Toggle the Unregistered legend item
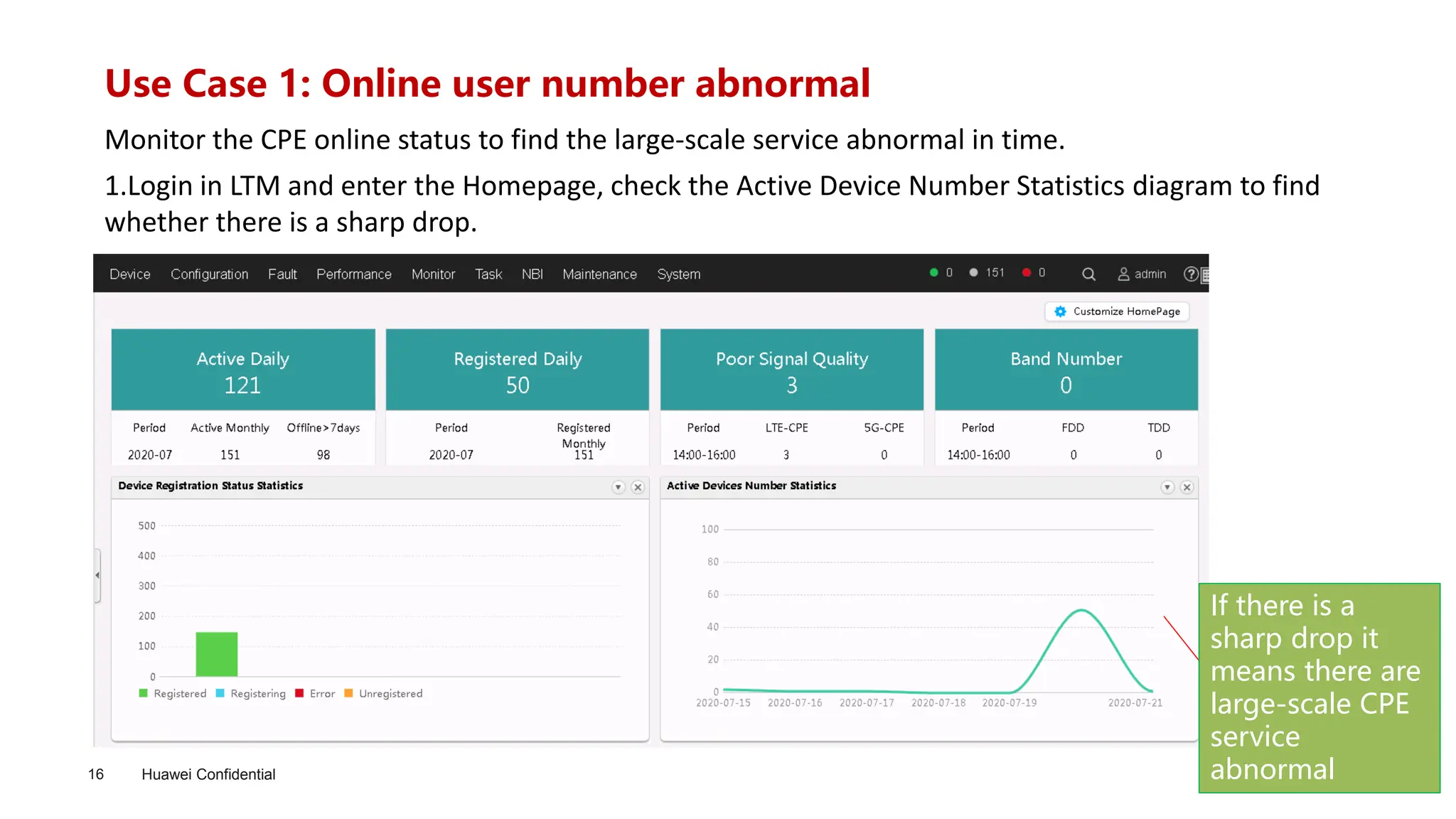 pyautogui.click(x=383, y=693)
